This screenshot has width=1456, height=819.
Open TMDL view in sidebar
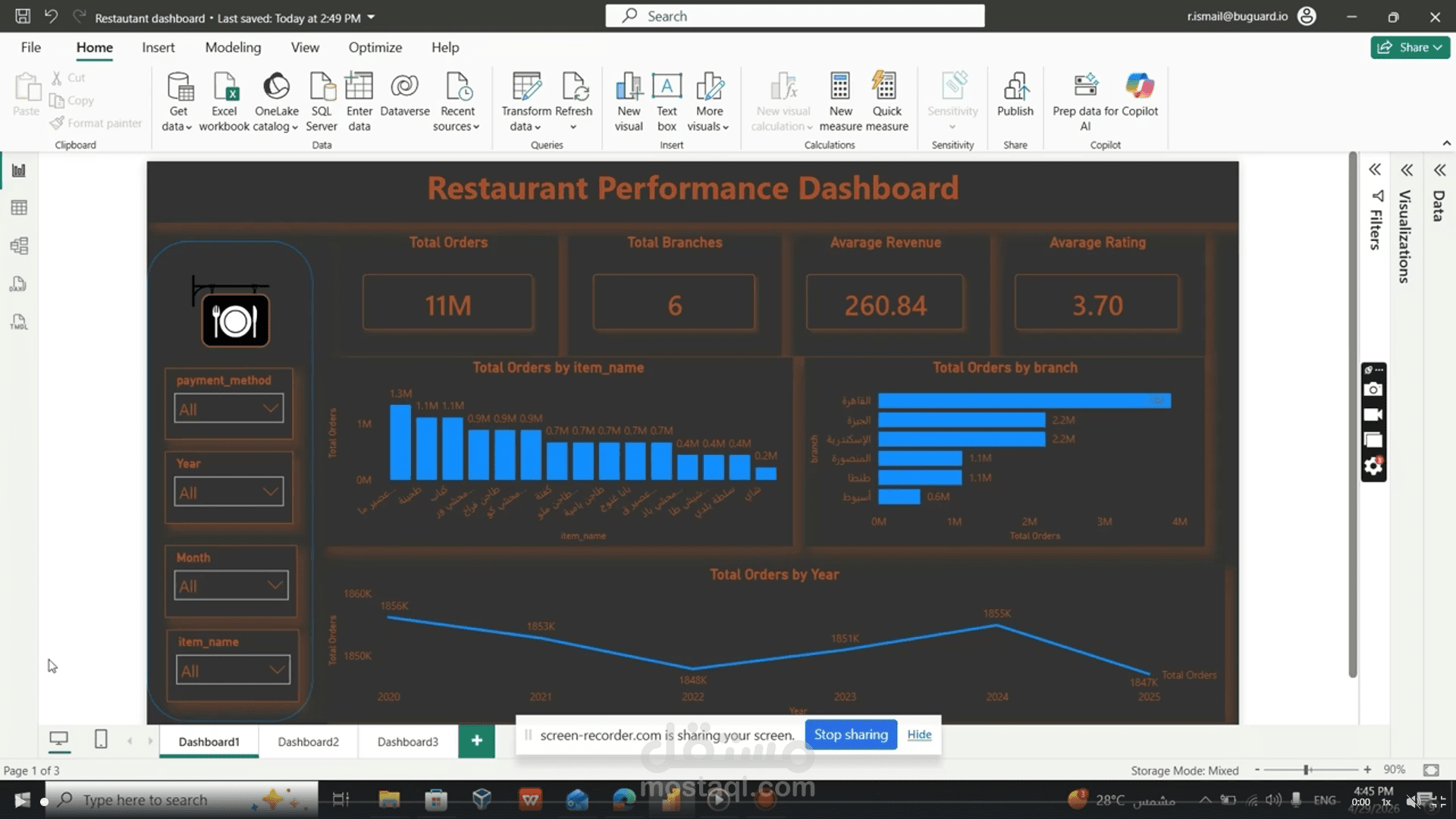click(19, 322)
